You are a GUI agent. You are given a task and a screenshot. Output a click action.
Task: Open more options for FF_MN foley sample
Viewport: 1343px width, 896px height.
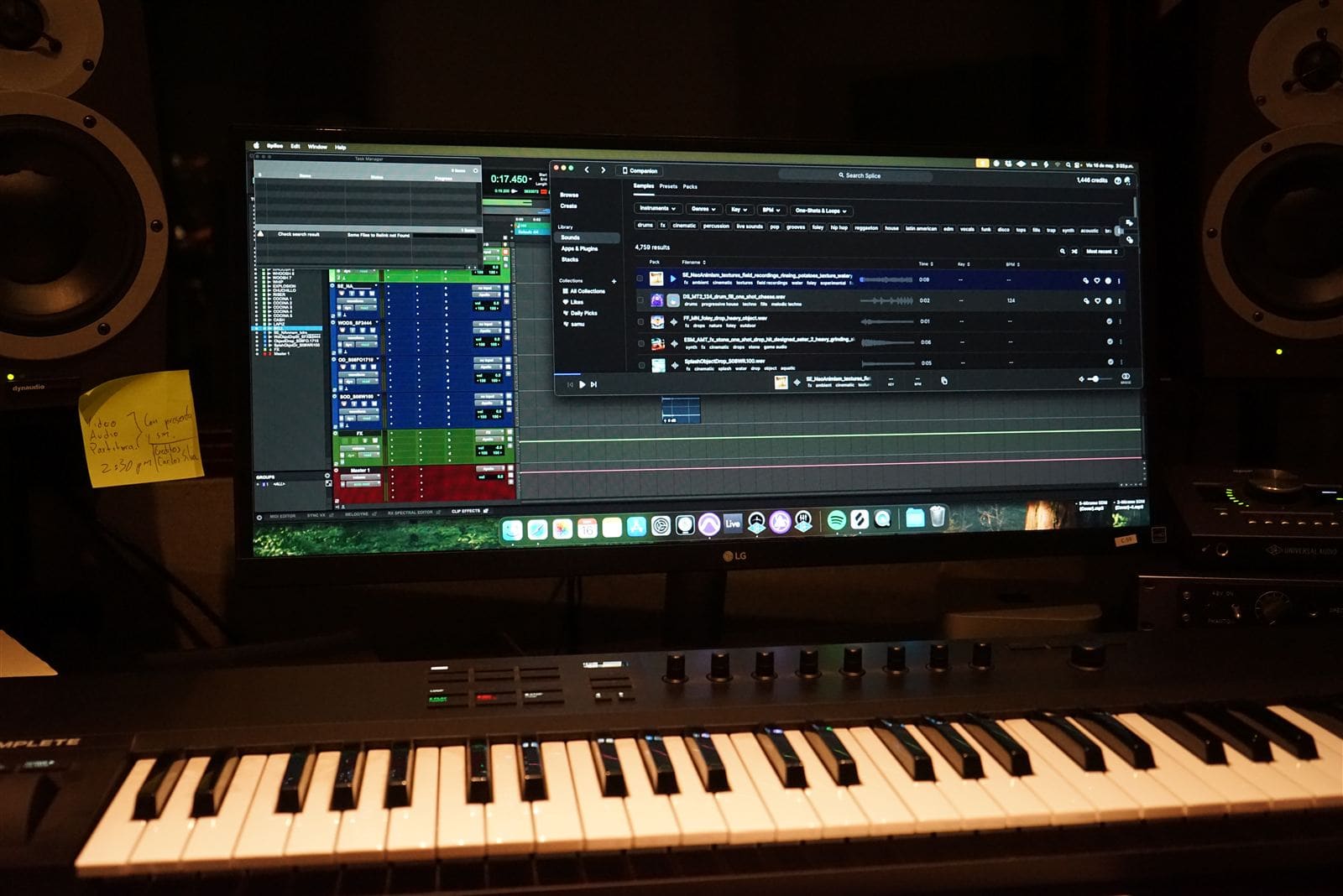1120,321
